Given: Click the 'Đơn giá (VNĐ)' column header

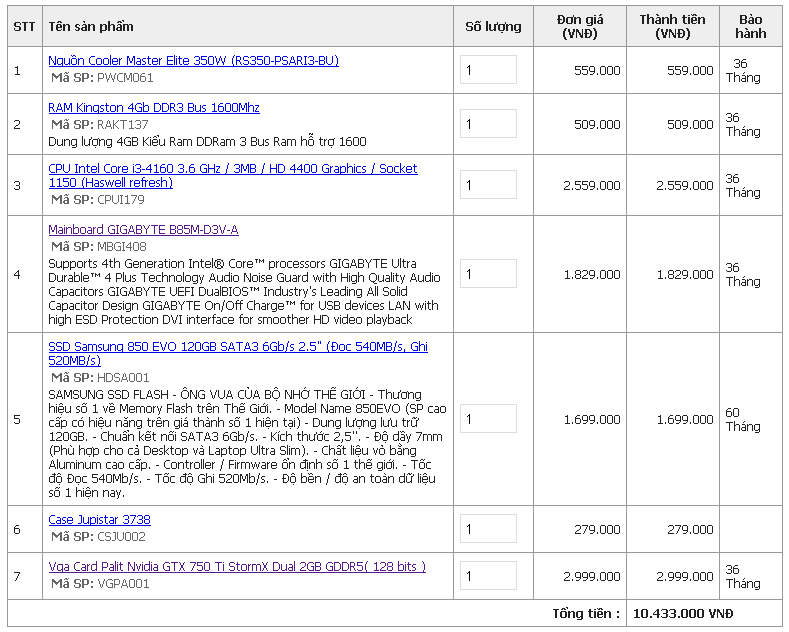Looking at the screenshot, I should pyautogui.click(x=580, y=27).
